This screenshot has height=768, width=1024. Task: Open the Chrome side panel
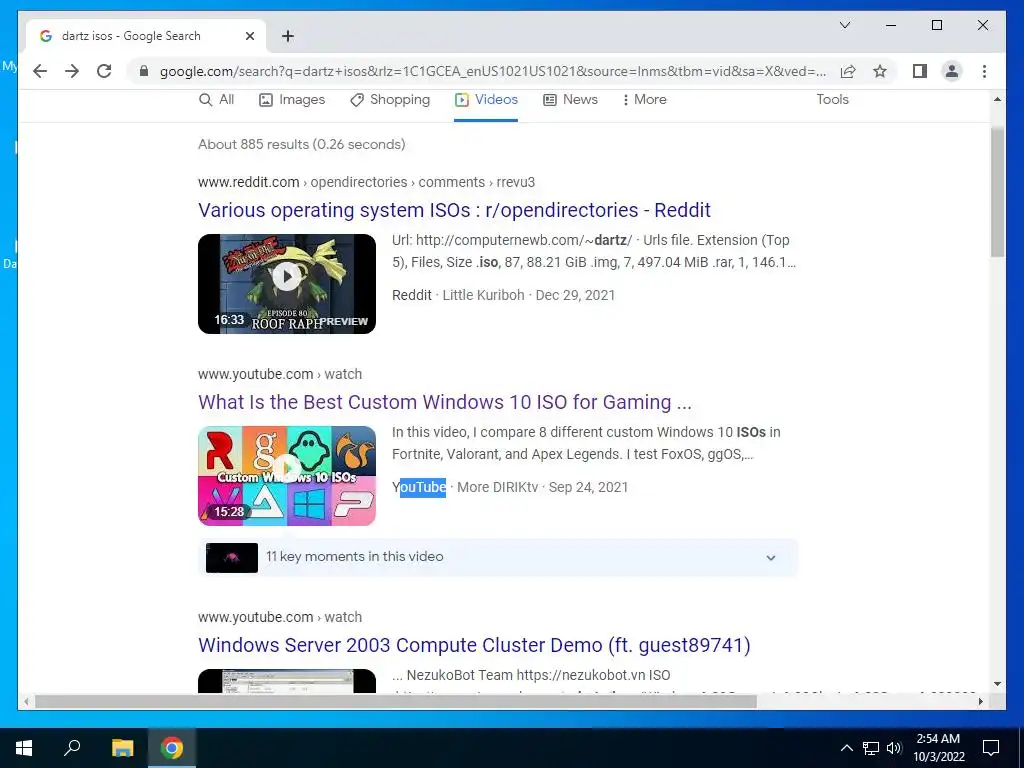[920, 71]
